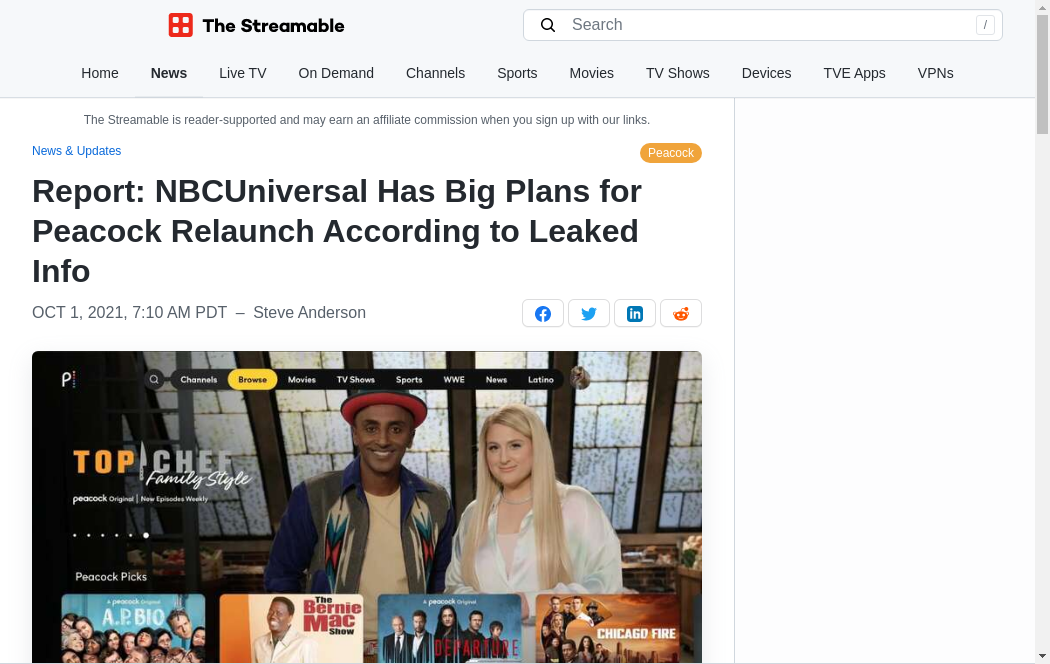This screenshot has height=664, width=1050.
Task: Share article on Twitter
Action: point(589,313)
